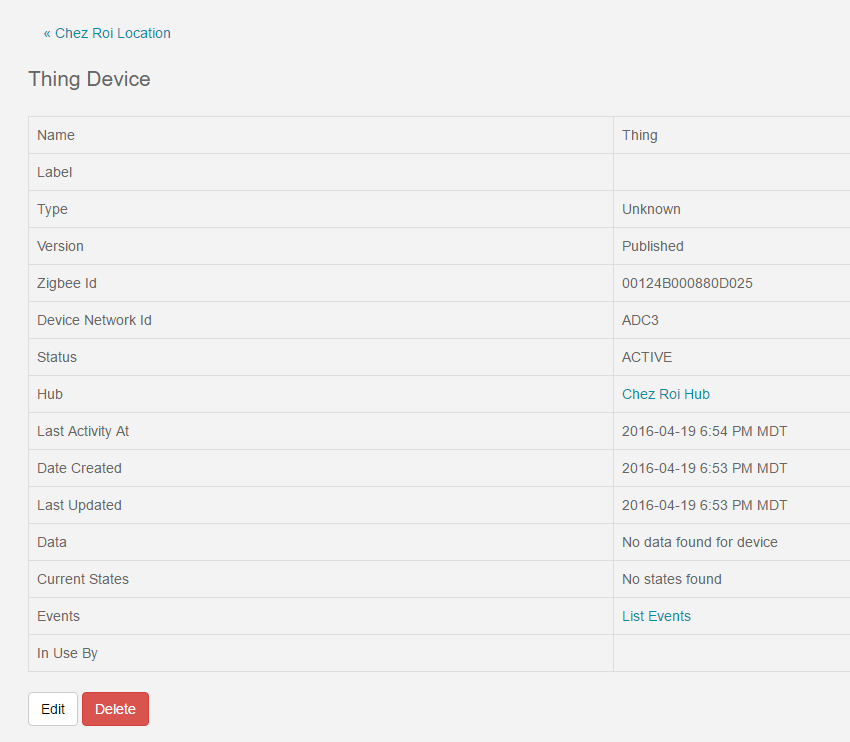Click the Data row label

[x=51, y=542]
